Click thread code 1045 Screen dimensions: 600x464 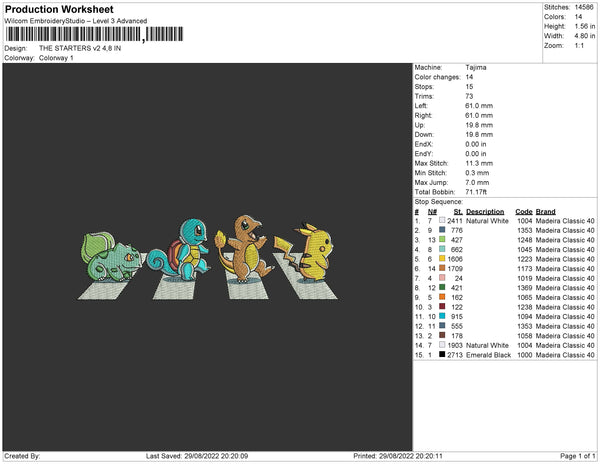(x=525, y=249)
